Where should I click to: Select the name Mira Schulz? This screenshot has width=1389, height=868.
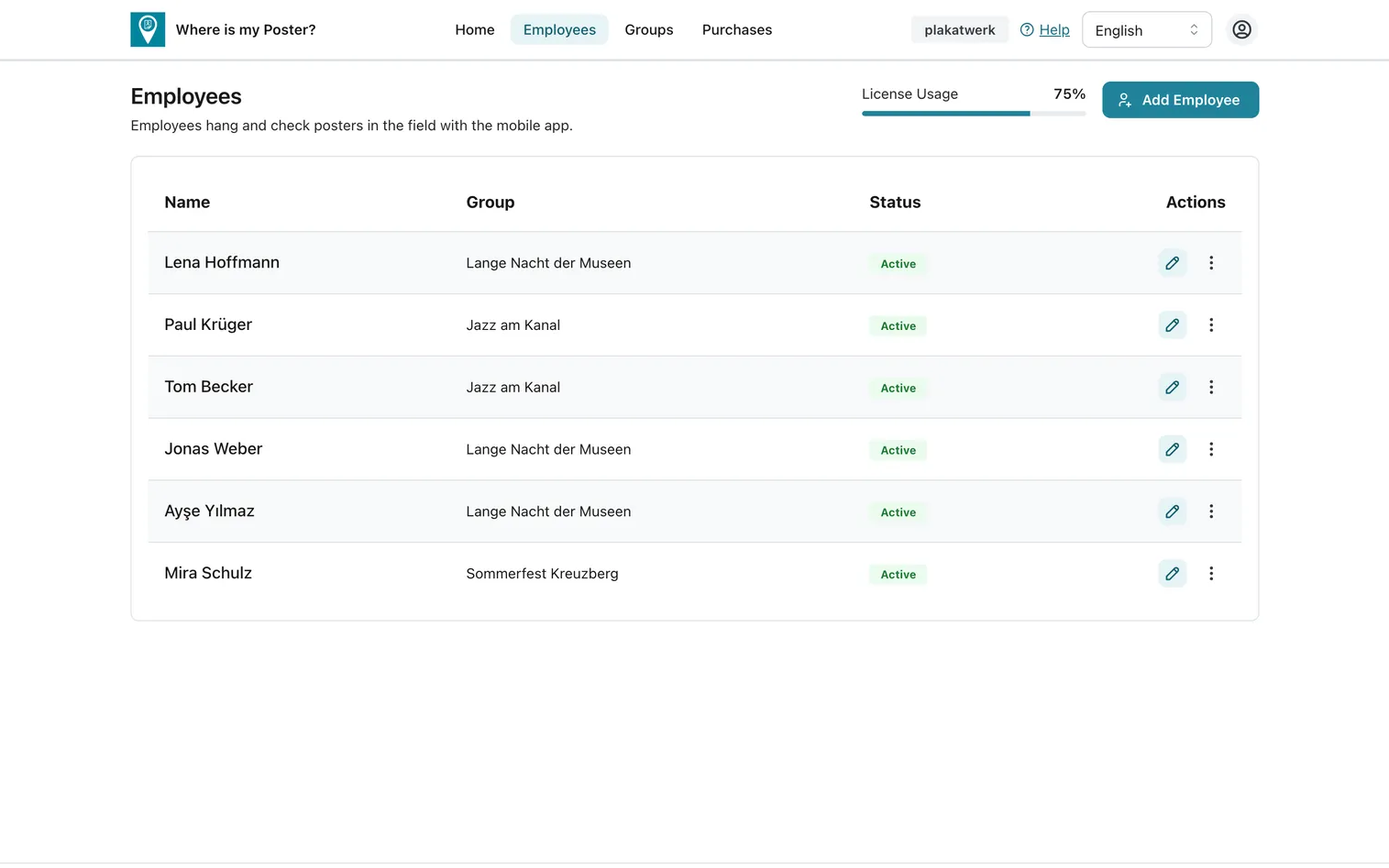(208, 574)
